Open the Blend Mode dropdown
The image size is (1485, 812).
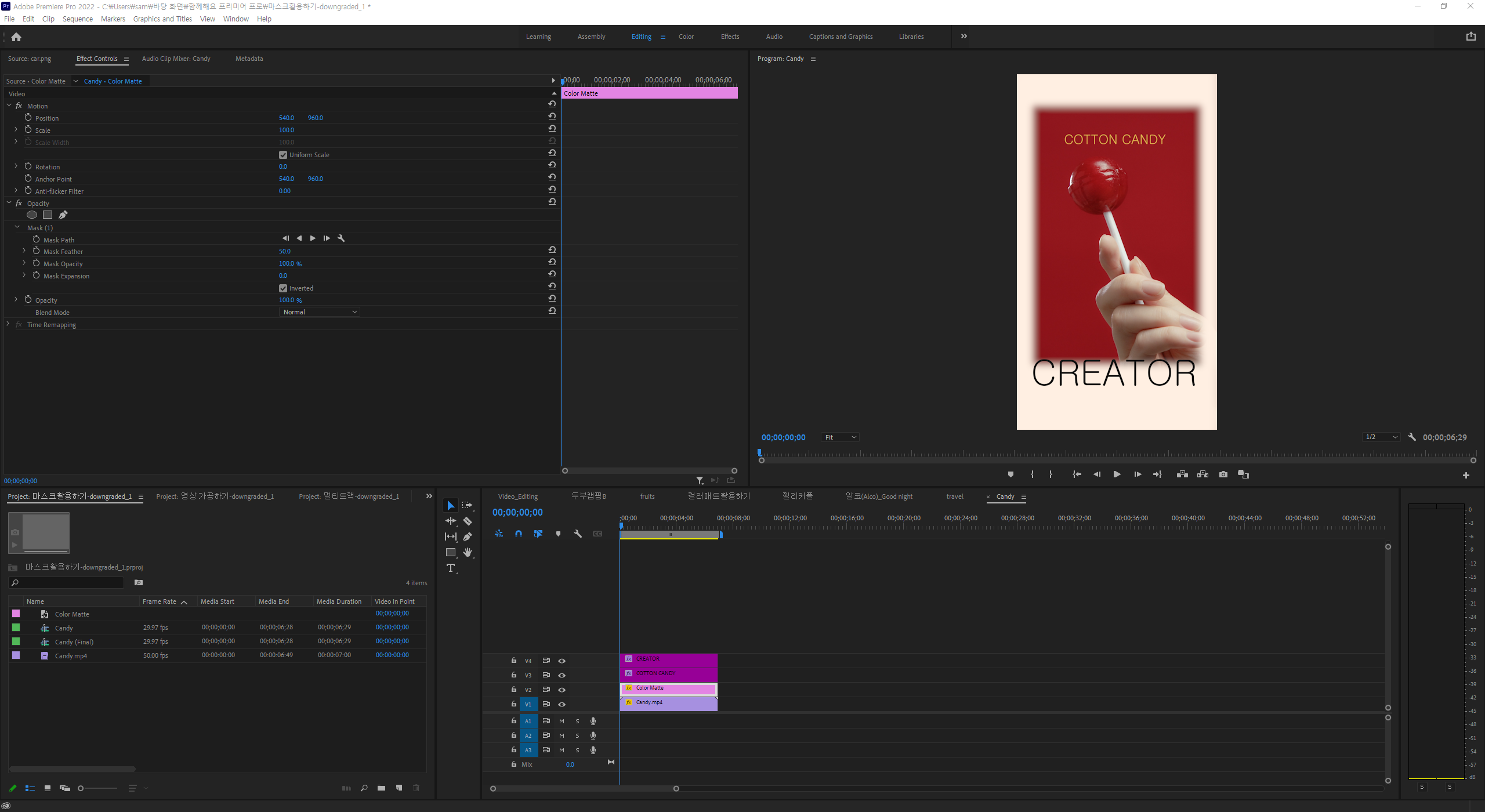coord(320,312)
